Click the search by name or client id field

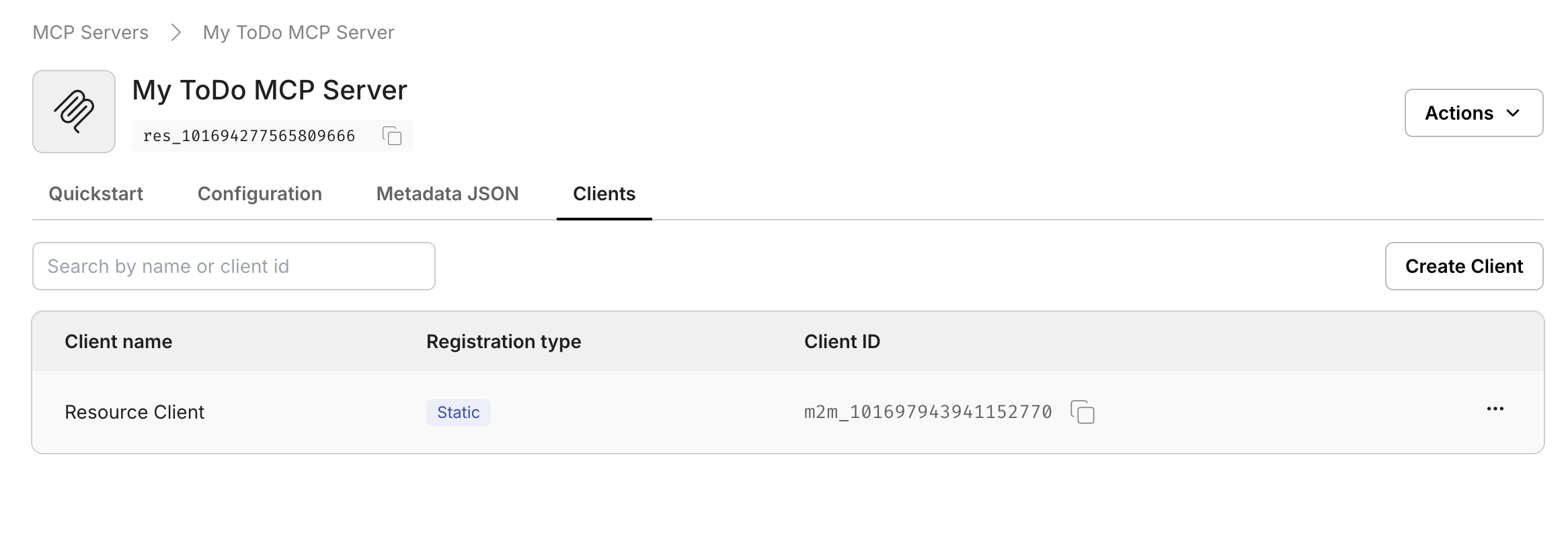coord(233,265)
